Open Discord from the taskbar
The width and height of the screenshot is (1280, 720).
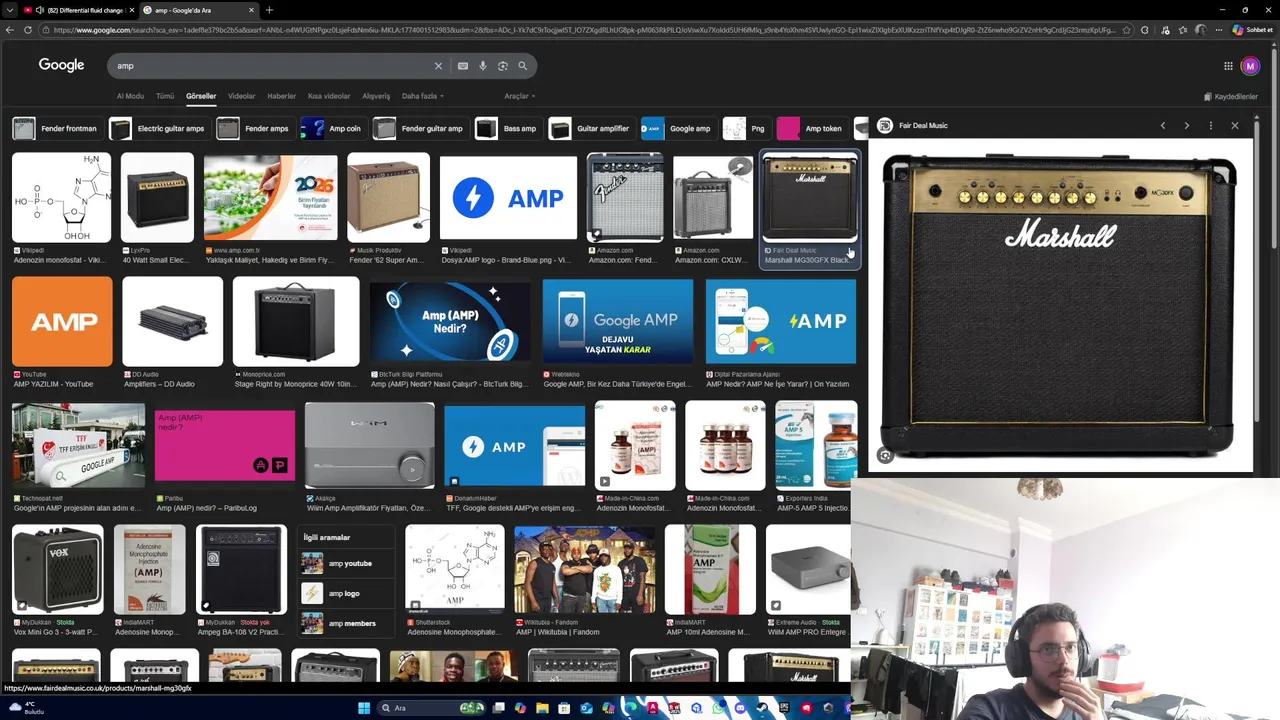(x=740, y=708)
